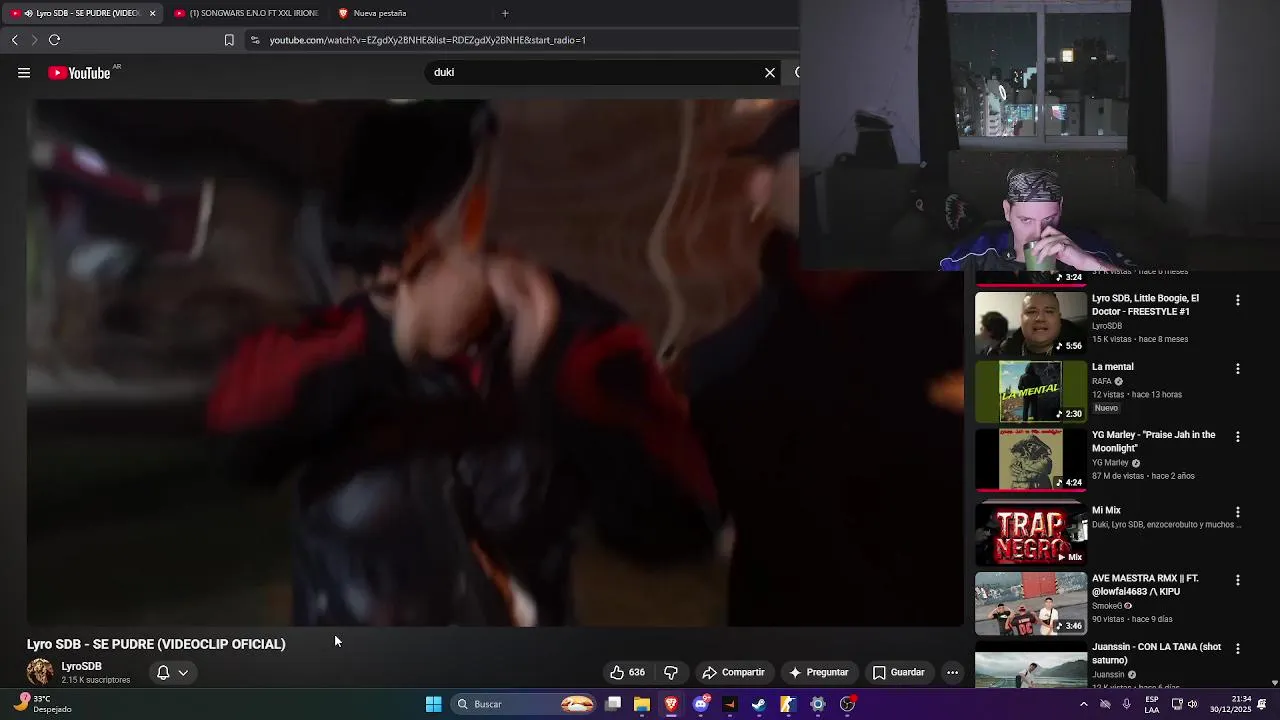Open a new tab with the plus button
The image size is (1280, 720).
point(505,13)
